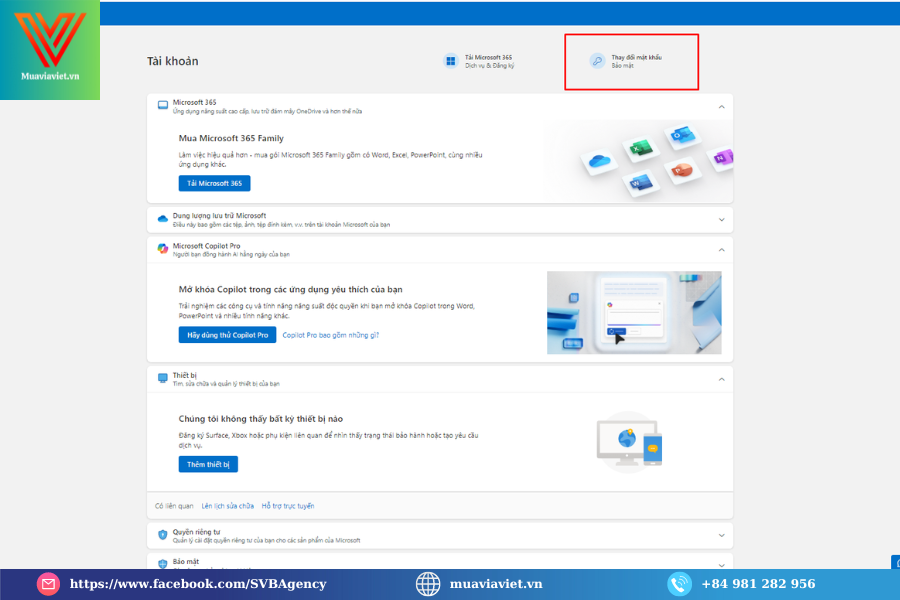Click the Dung lượng lưu trữ Microsoft title
Screen dimensions: 900x600
pos(219,215)
